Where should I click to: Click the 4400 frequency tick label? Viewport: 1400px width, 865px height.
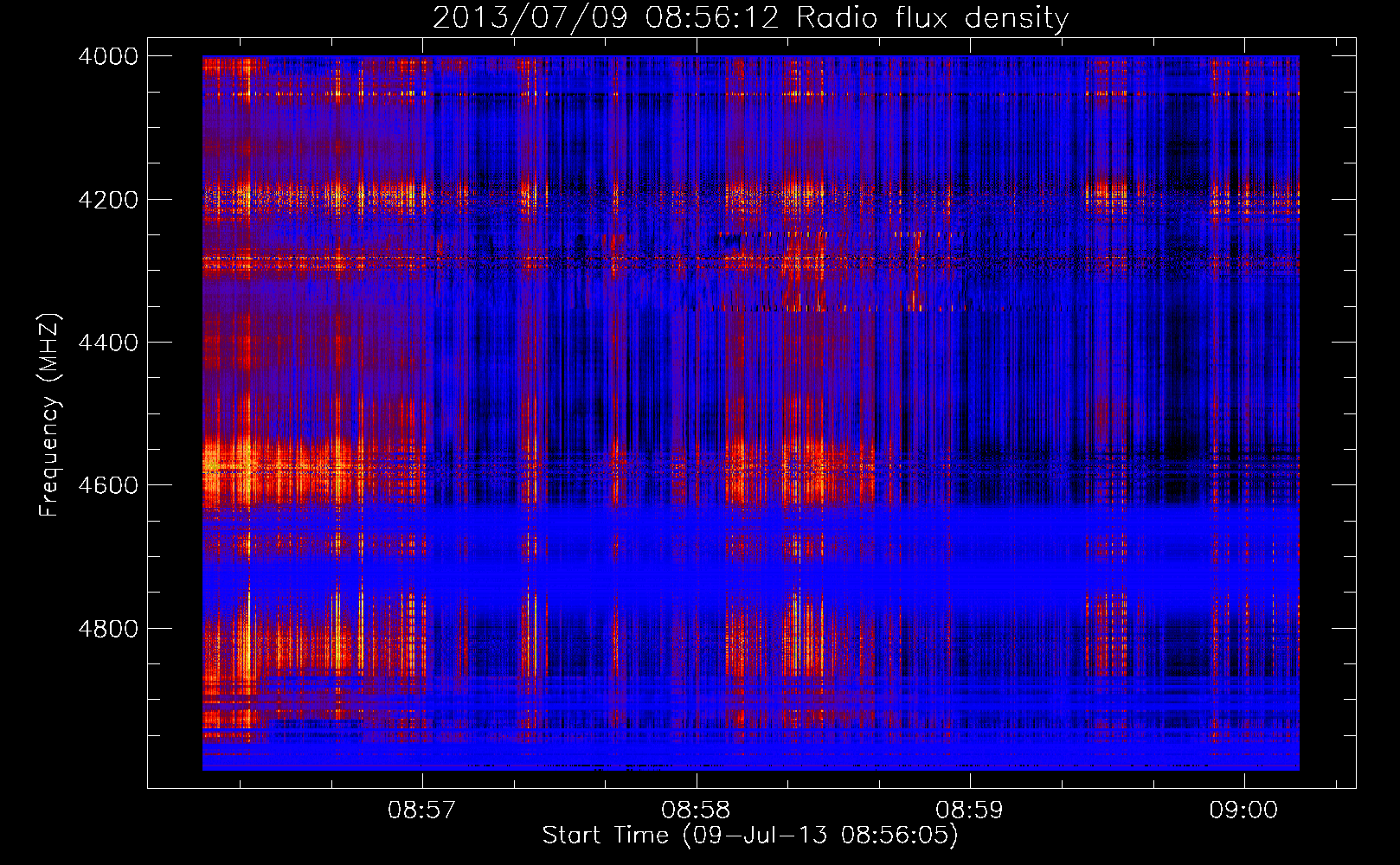point(108,343)
